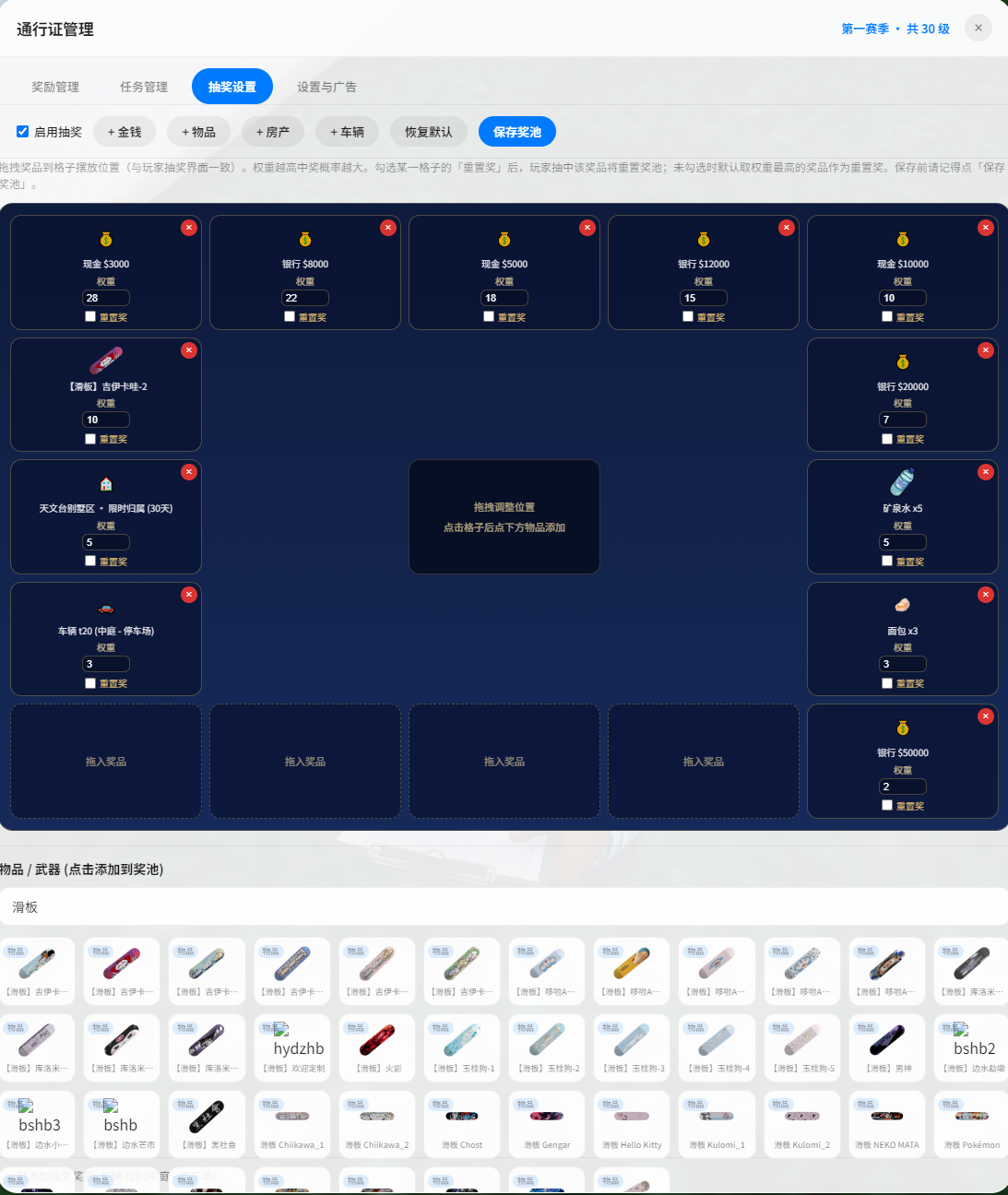The image size is (1008, 1195).
Task: Edit the weight field of 银行 $8000
Action: [x=305, y=298]
